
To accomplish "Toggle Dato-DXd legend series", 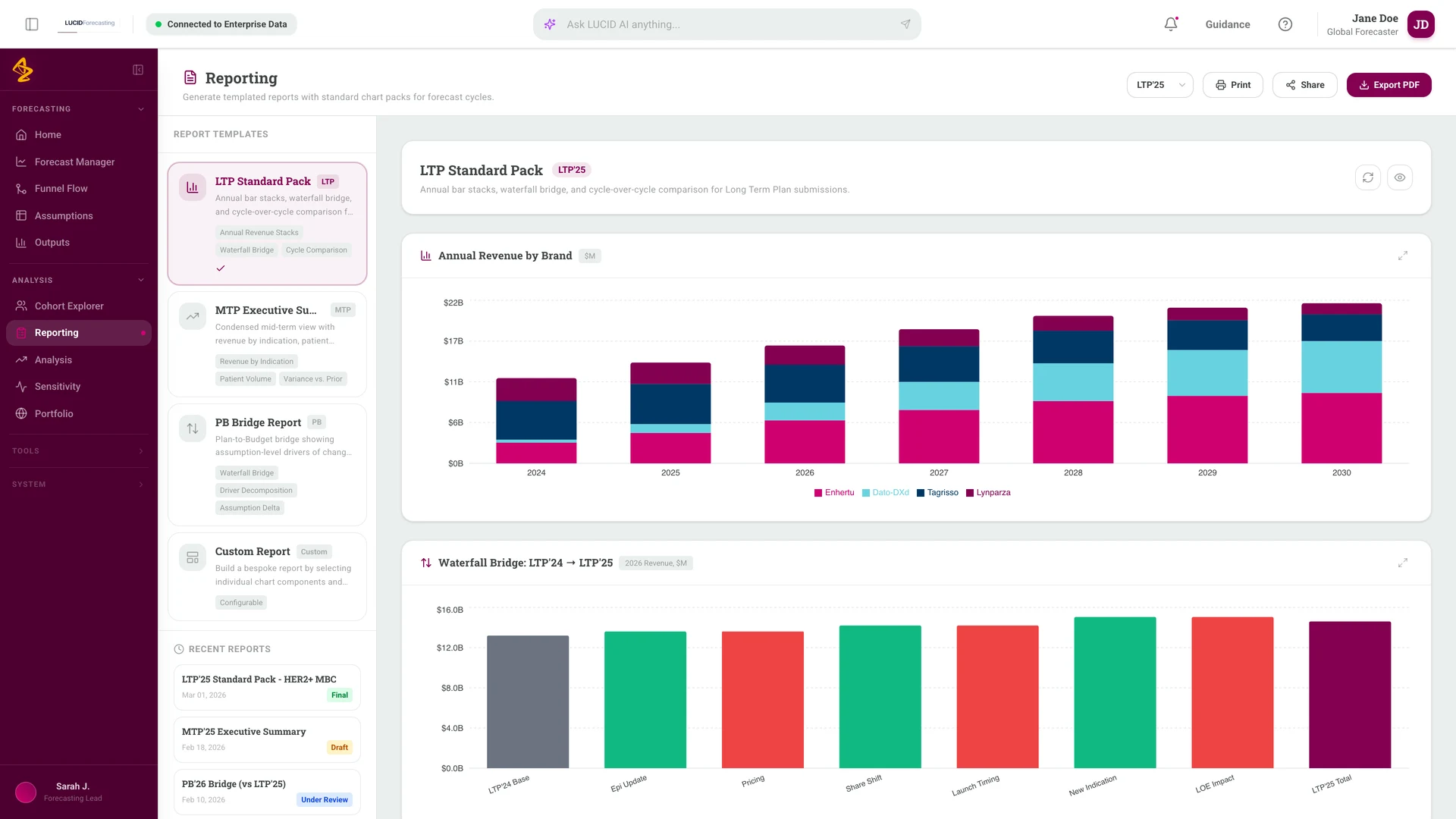I will tap(885, 493).
